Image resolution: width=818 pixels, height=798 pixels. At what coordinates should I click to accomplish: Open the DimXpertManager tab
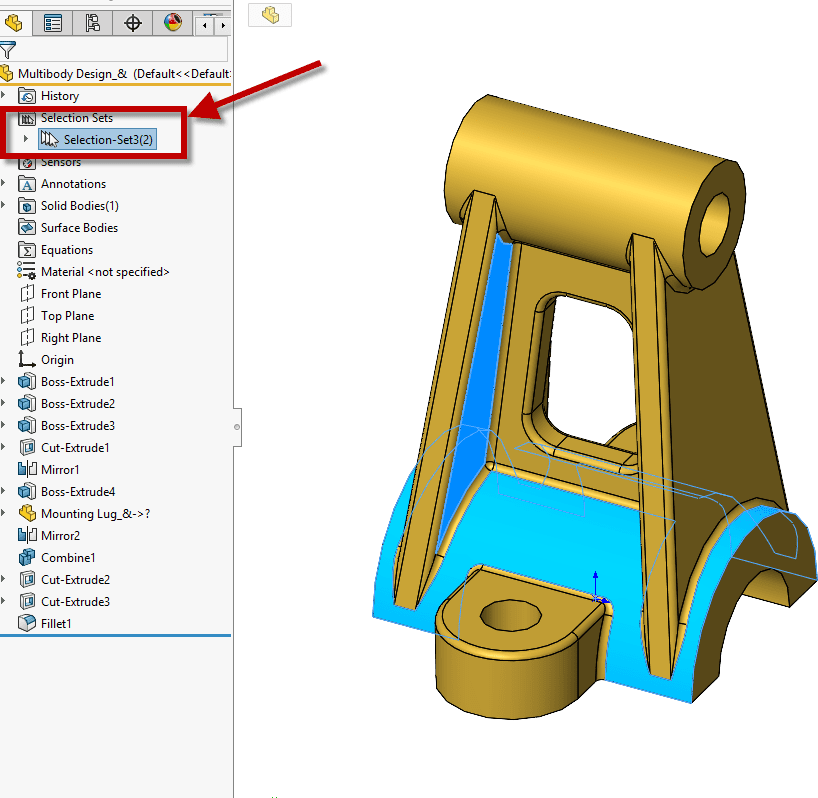(x=133, y=23)
